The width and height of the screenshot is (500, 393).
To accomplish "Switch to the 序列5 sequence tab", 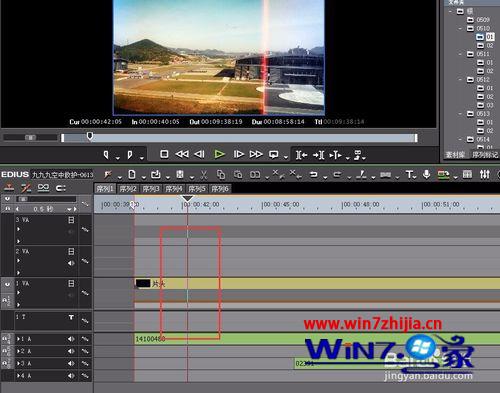I will click(x=197, y=189).
